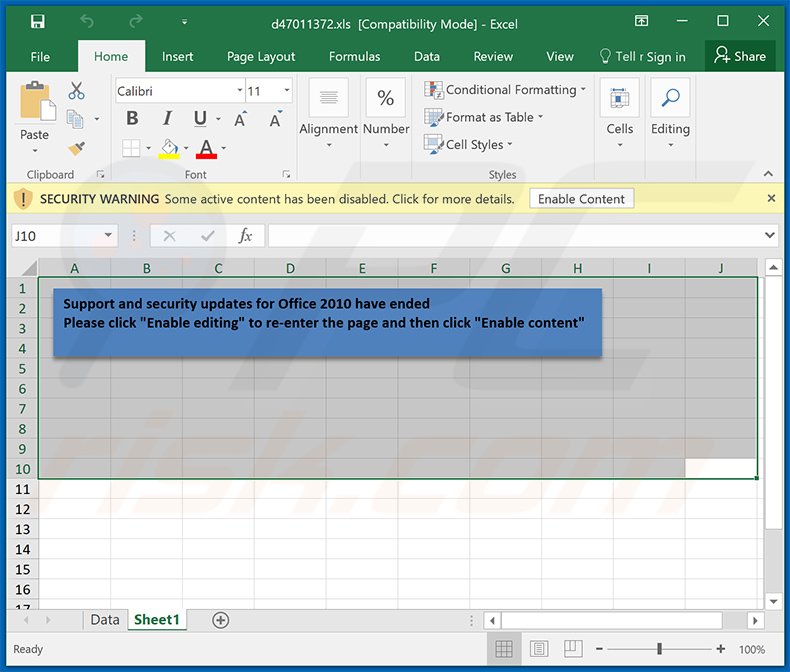Viewport: 790px width, 672px height.
Task: Open the Cells group button
Action: point(620,113)
